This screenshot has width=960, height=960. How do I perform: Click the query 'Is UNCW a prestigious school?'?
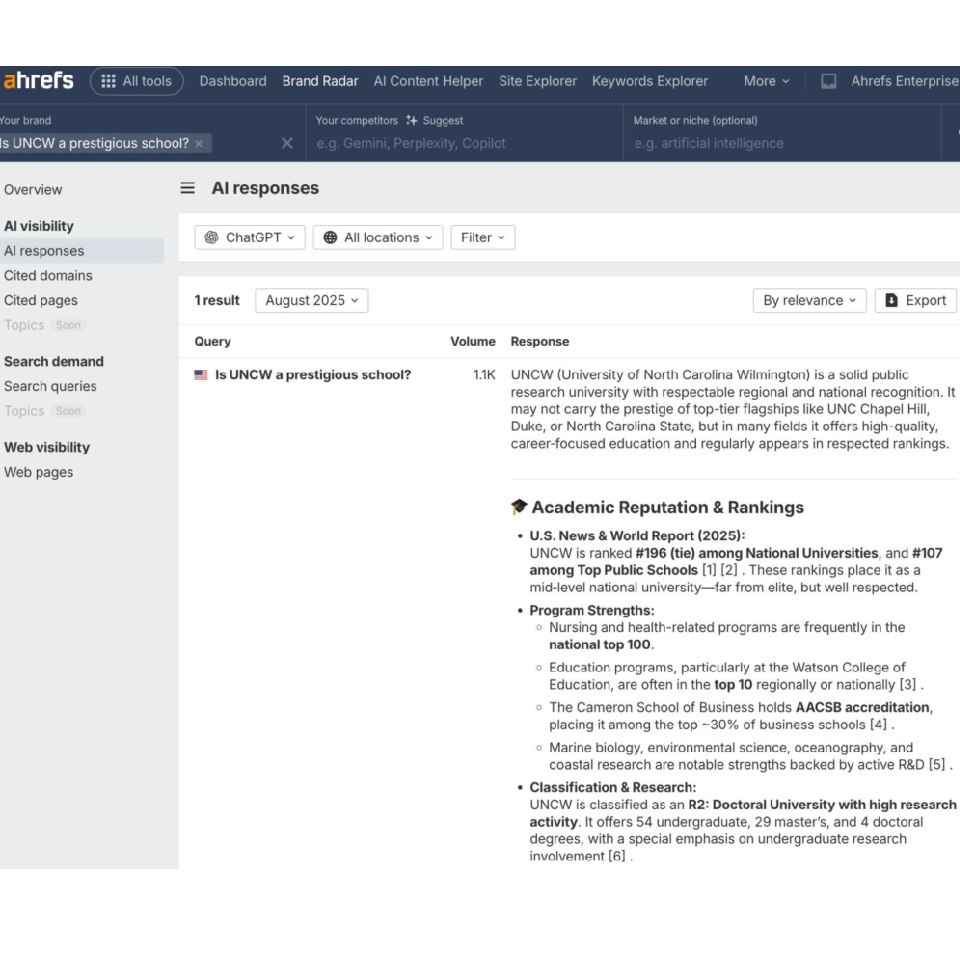click(313, 375)
